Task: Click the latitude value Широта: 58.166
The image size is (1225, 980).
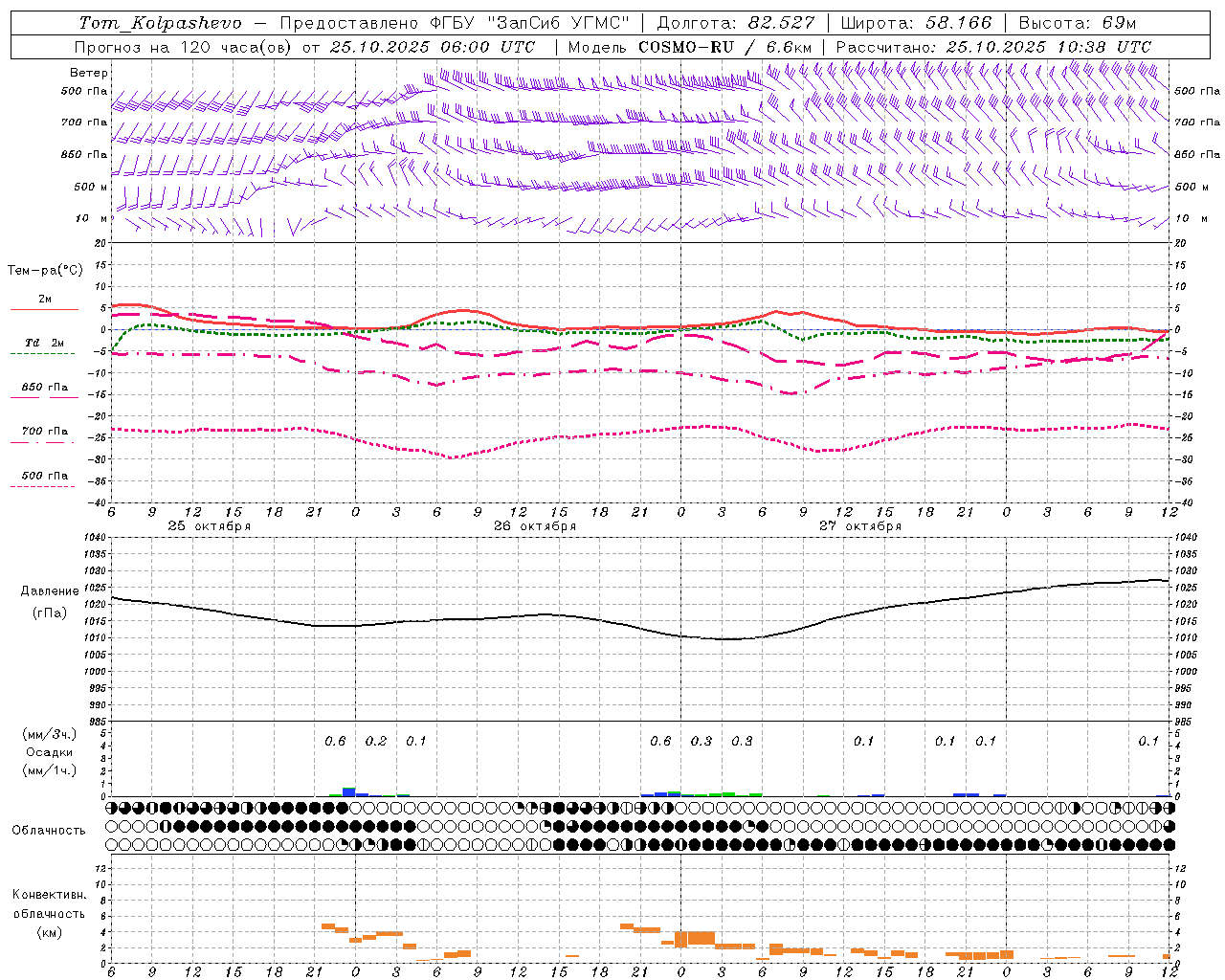Action: click(x=916, y=23)
